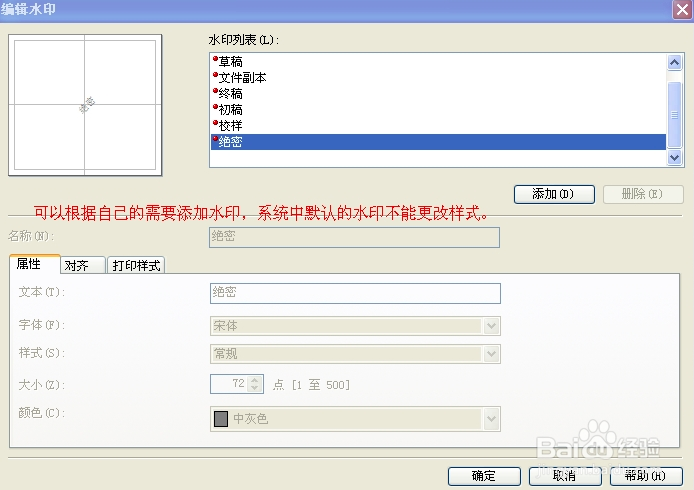Screen dimensions: 694x490
Task: Open the 样式 style dropdown showing 常规
Action: [x=355, y=354]
